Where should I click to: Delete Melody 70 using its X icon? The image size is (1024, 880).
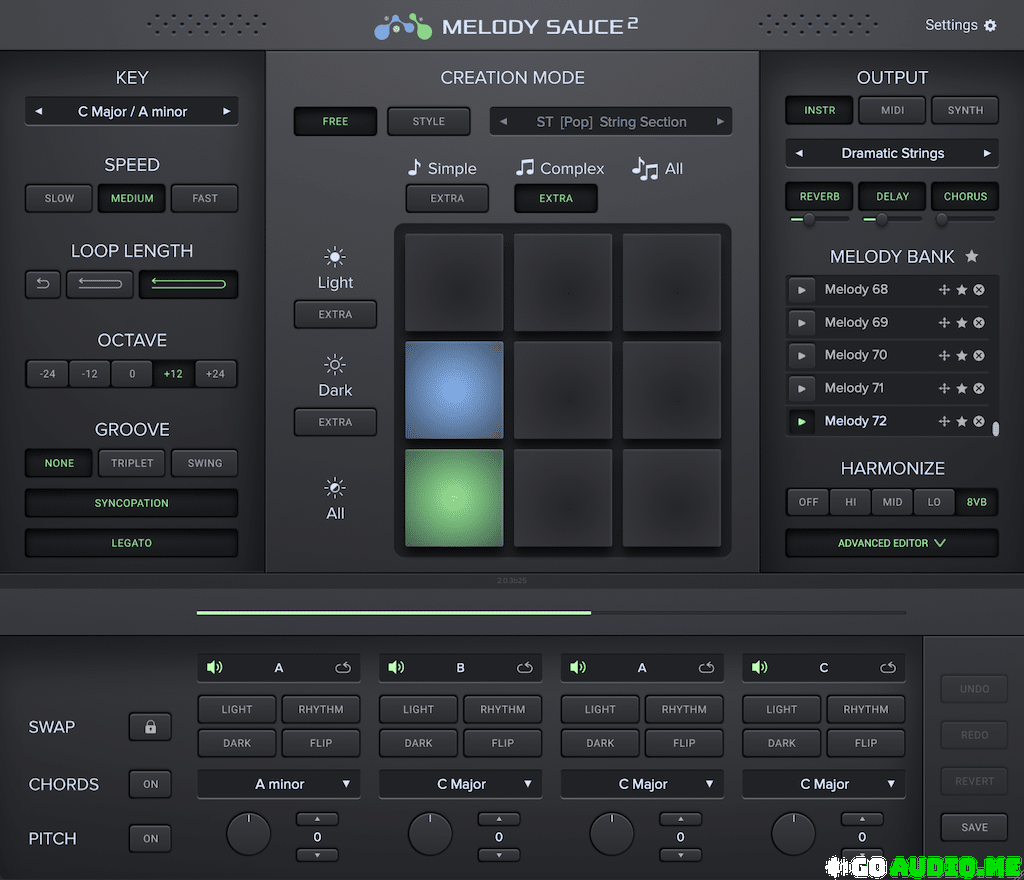[979, 355]
